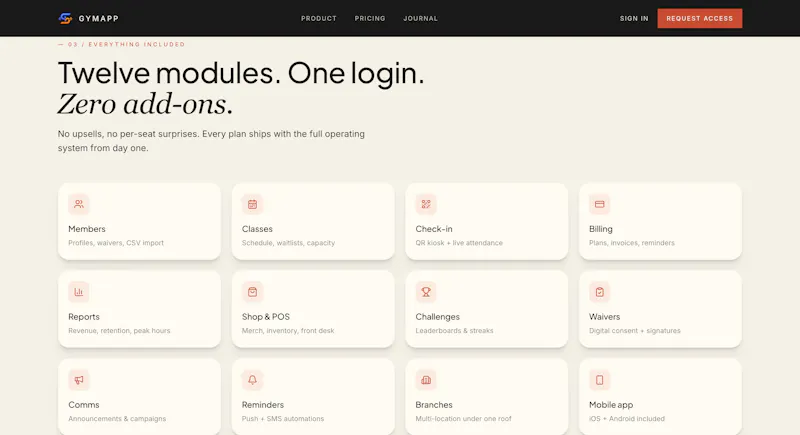Select the Comms card title
Image resolution: width=800 pixels, height=435 pixels.
point(84,404)
